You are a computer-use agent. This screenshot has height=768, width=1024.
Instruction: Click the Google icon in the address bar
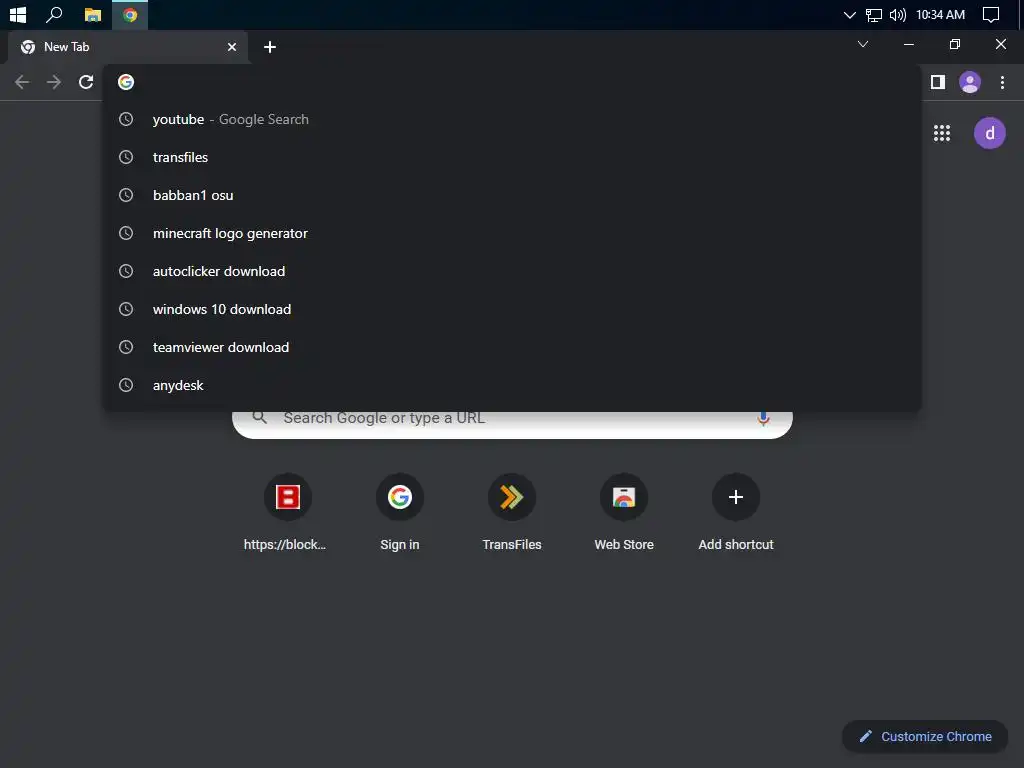pyautogui.click(x=126, y=82)
